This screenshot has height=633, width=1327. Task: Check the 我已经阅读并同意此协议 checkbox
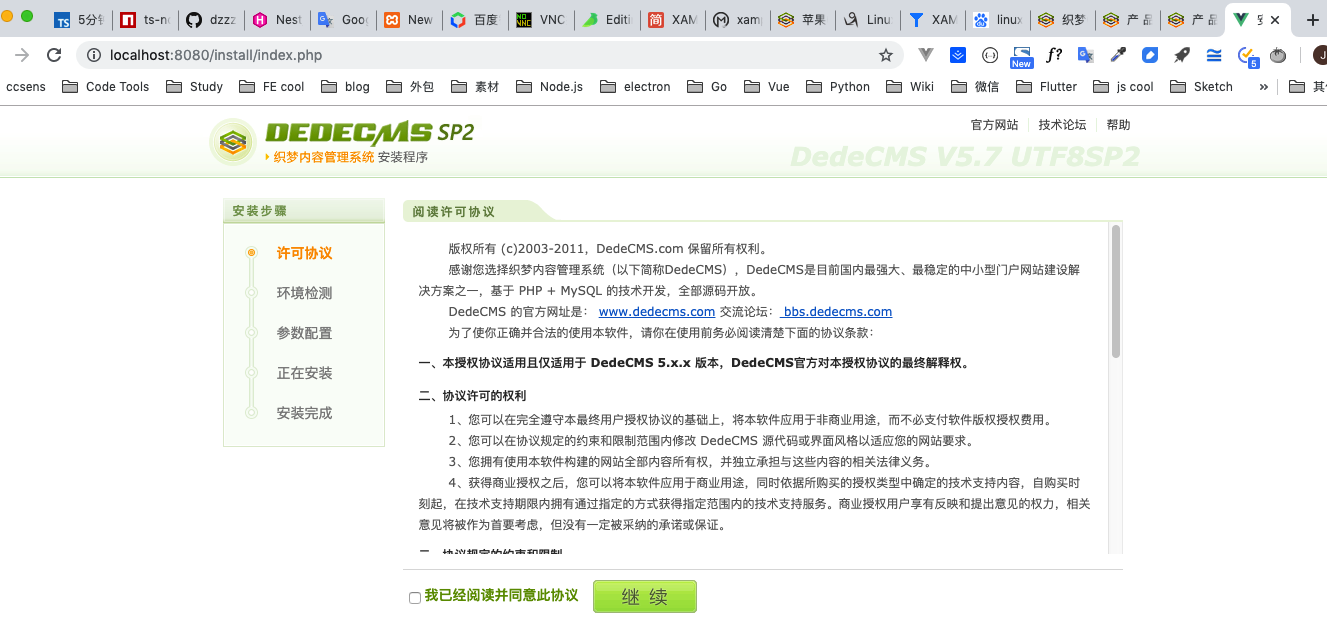pyautogui.click(x=415, y=598)
